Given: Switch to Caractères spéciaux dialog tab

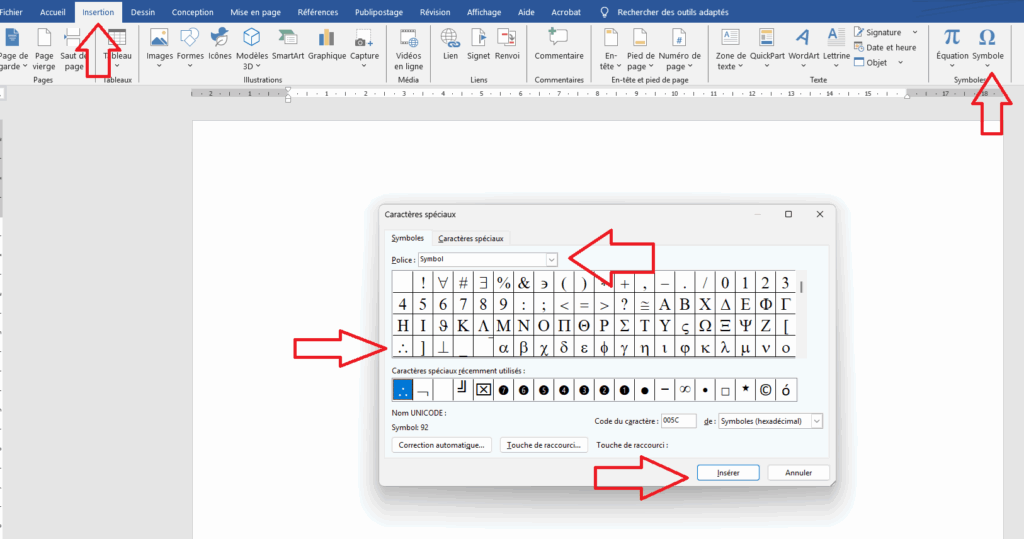Looking at the screenshot, I should 470,238.
